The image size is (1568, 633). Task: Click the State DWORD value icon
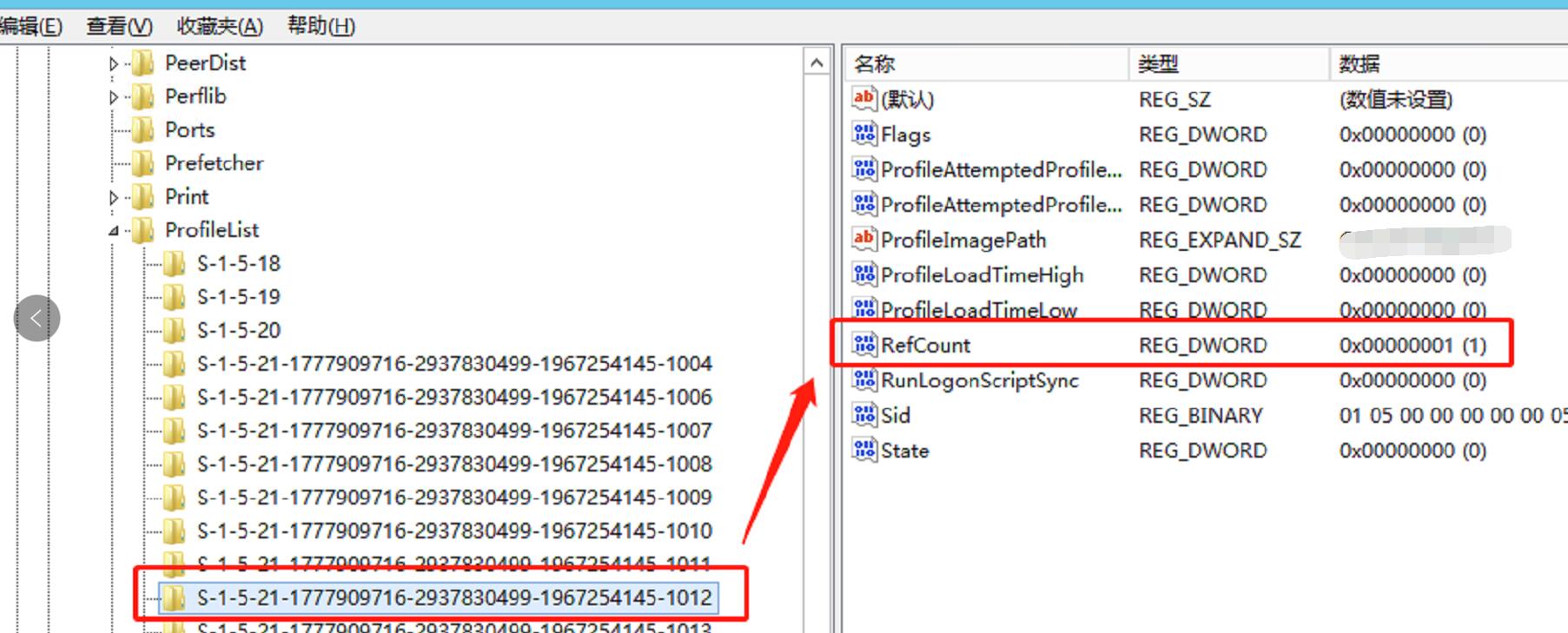[863, 450]
